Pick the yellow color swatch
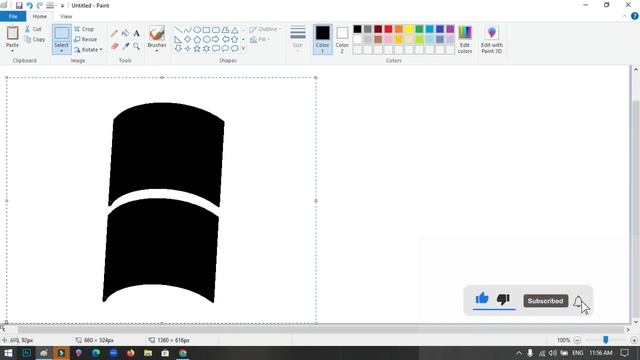Screen dimensions: 640x360 point(409,29)
